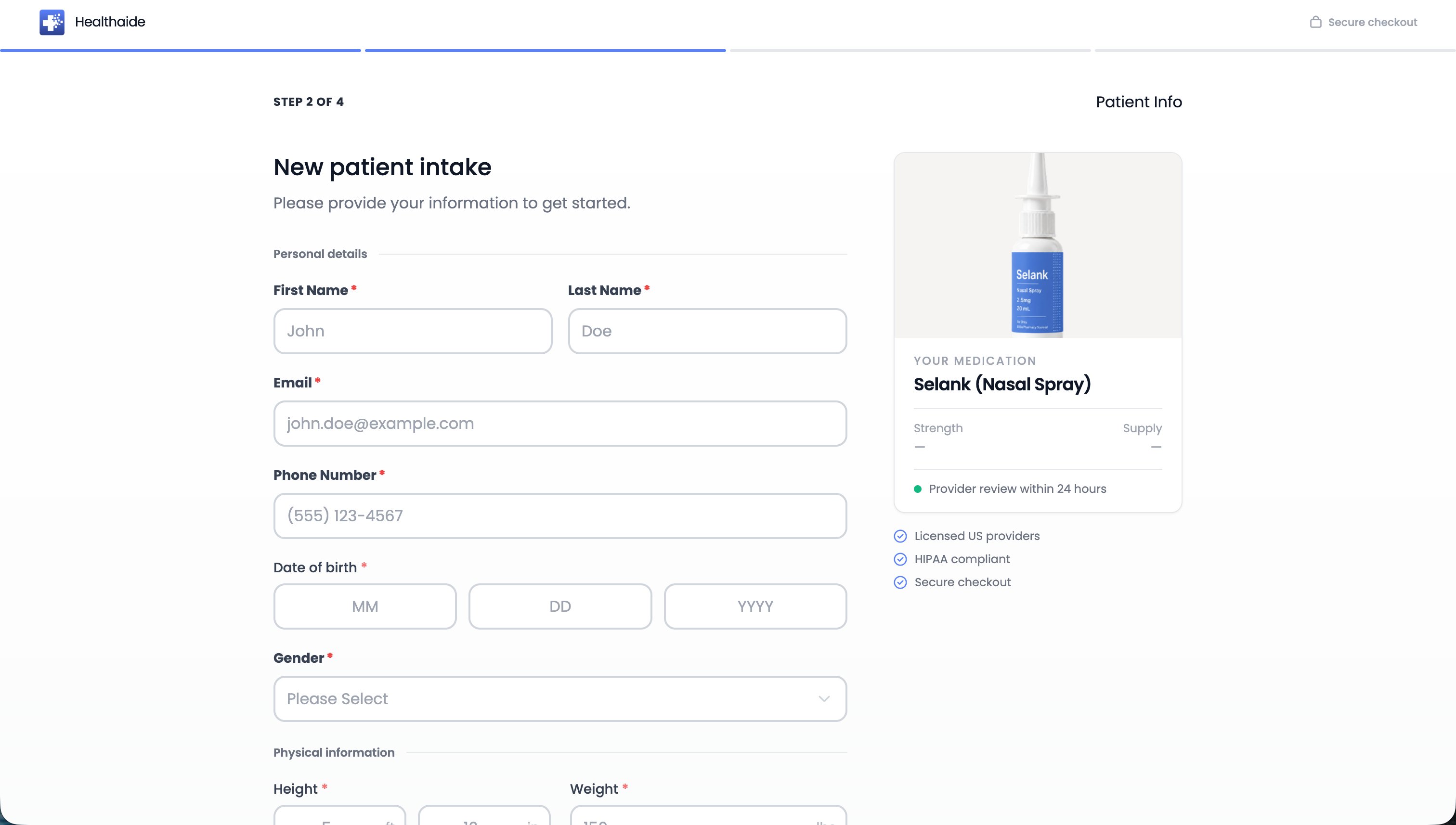
Task: Click the Phone Number input field
Action: (x=560, y=516)
